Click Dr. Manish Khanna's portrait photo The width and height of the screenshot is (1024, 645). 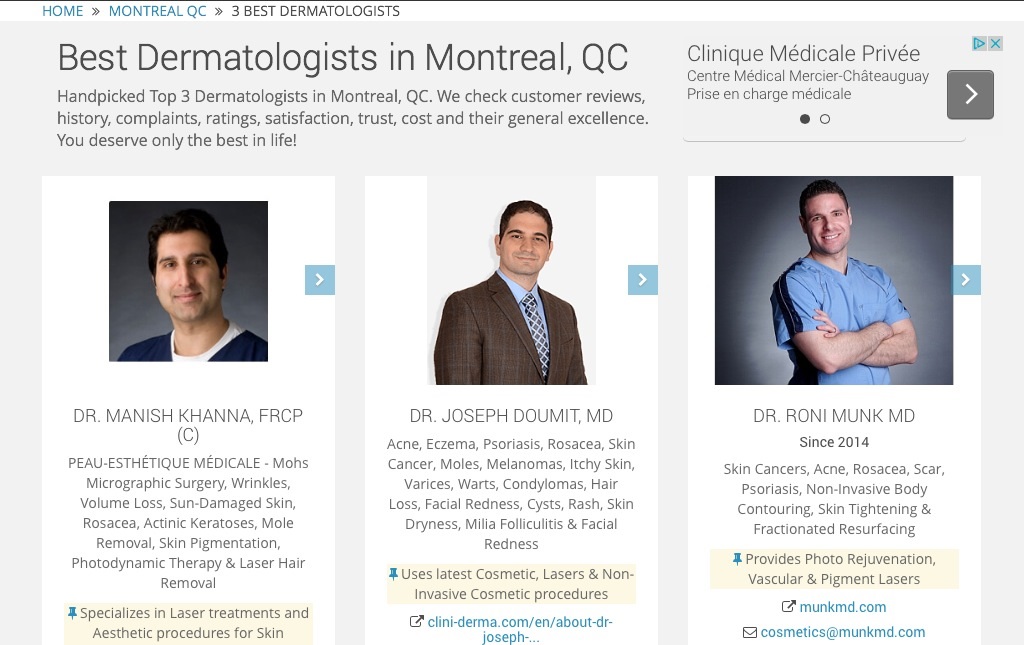pos(188,281)
